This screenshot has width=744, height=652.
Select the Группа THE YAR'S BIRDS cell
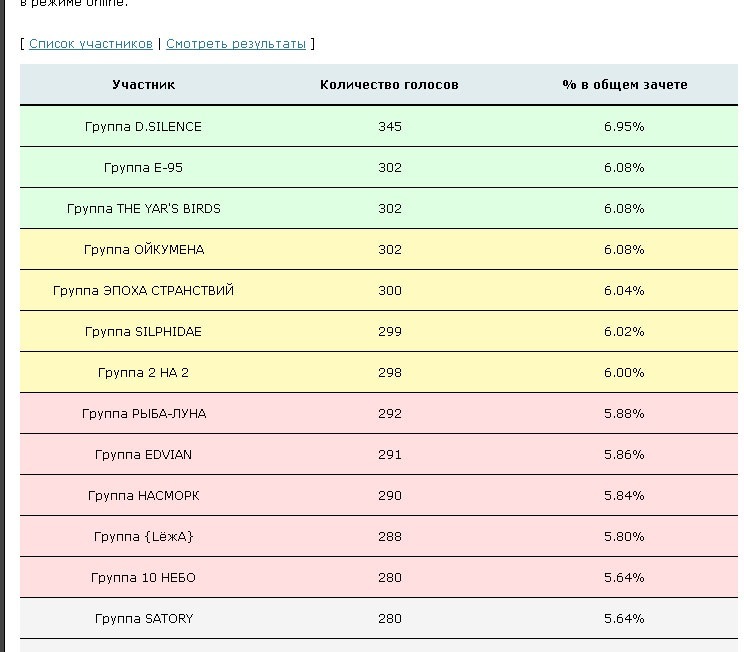[x=143, y=209]
